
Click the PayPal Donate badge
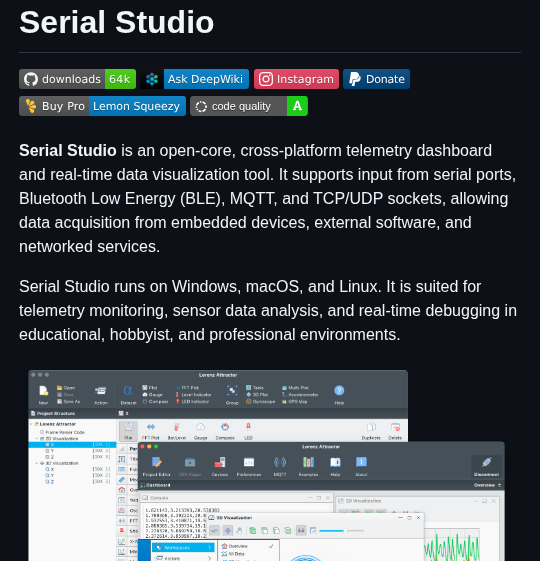376,79
